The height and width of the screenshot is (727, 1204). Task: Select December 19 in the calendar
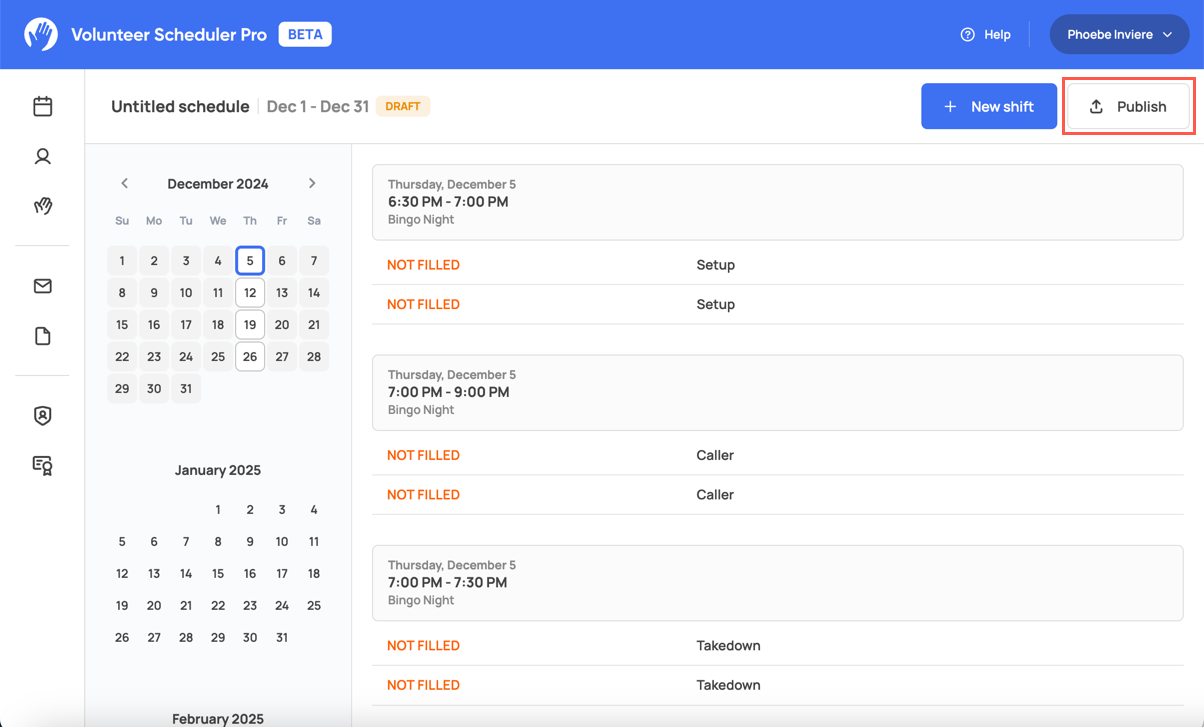point(250,324)
